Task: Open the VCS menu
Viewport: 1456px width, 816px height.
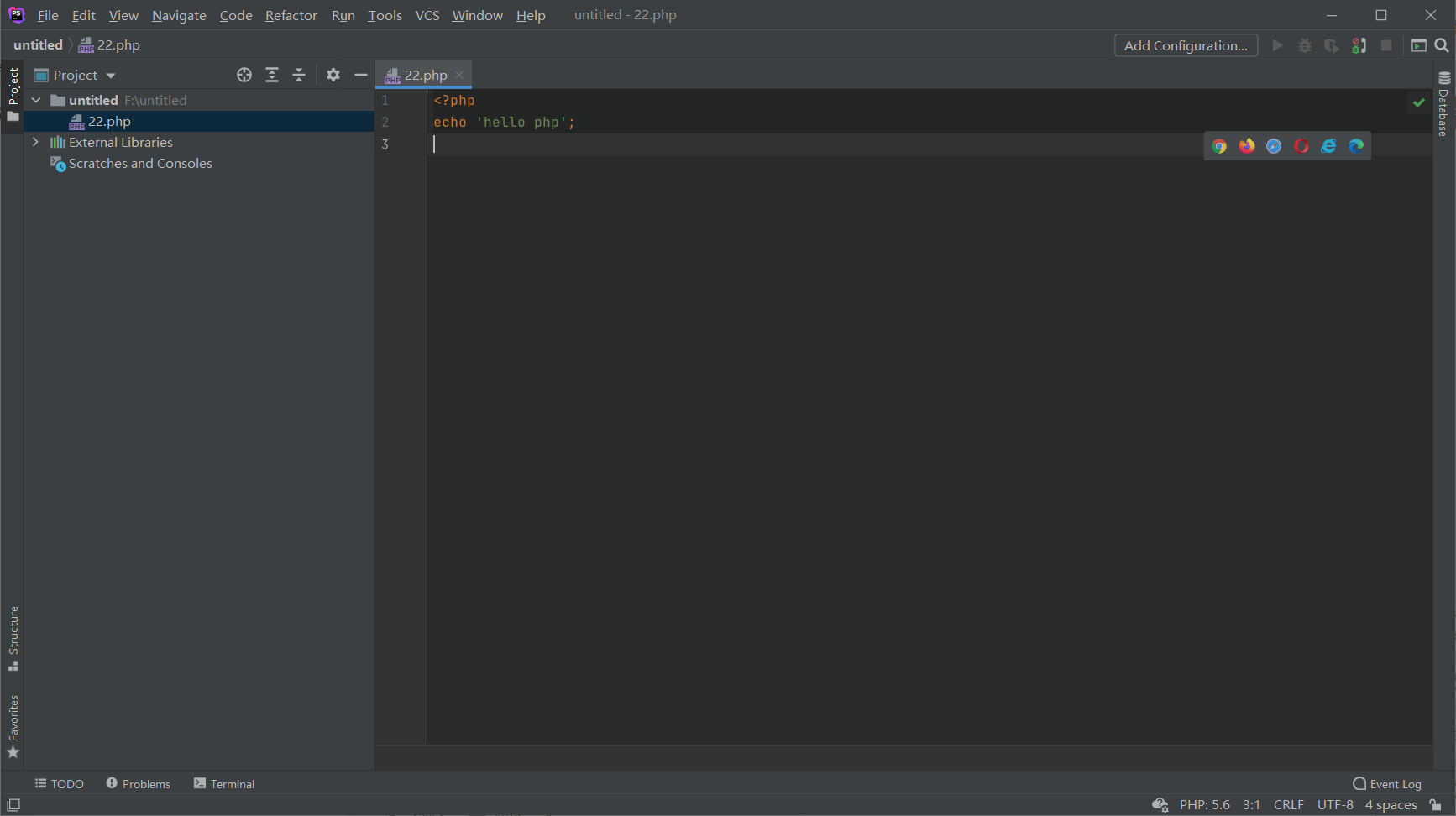Action: tap(427, 15)
